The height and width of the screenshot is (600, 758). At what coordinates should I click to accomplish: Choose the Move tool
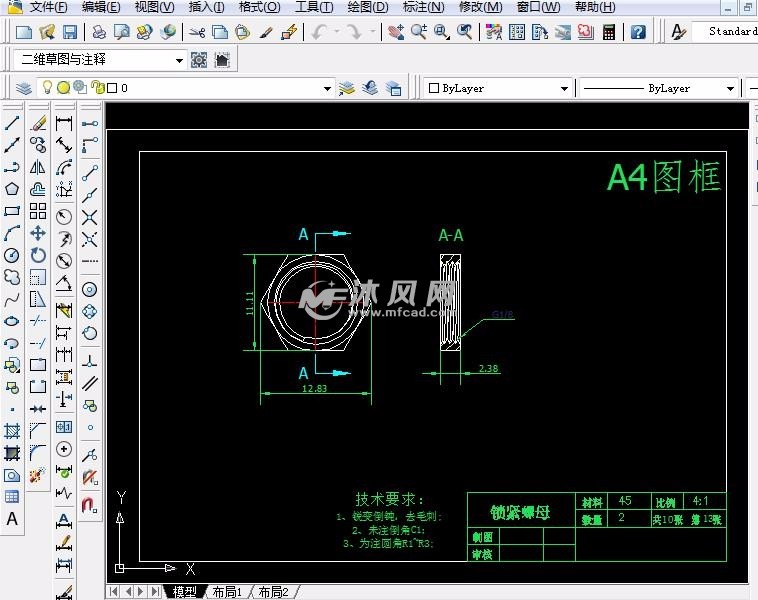pyautogui.click(x=38, y=233)
